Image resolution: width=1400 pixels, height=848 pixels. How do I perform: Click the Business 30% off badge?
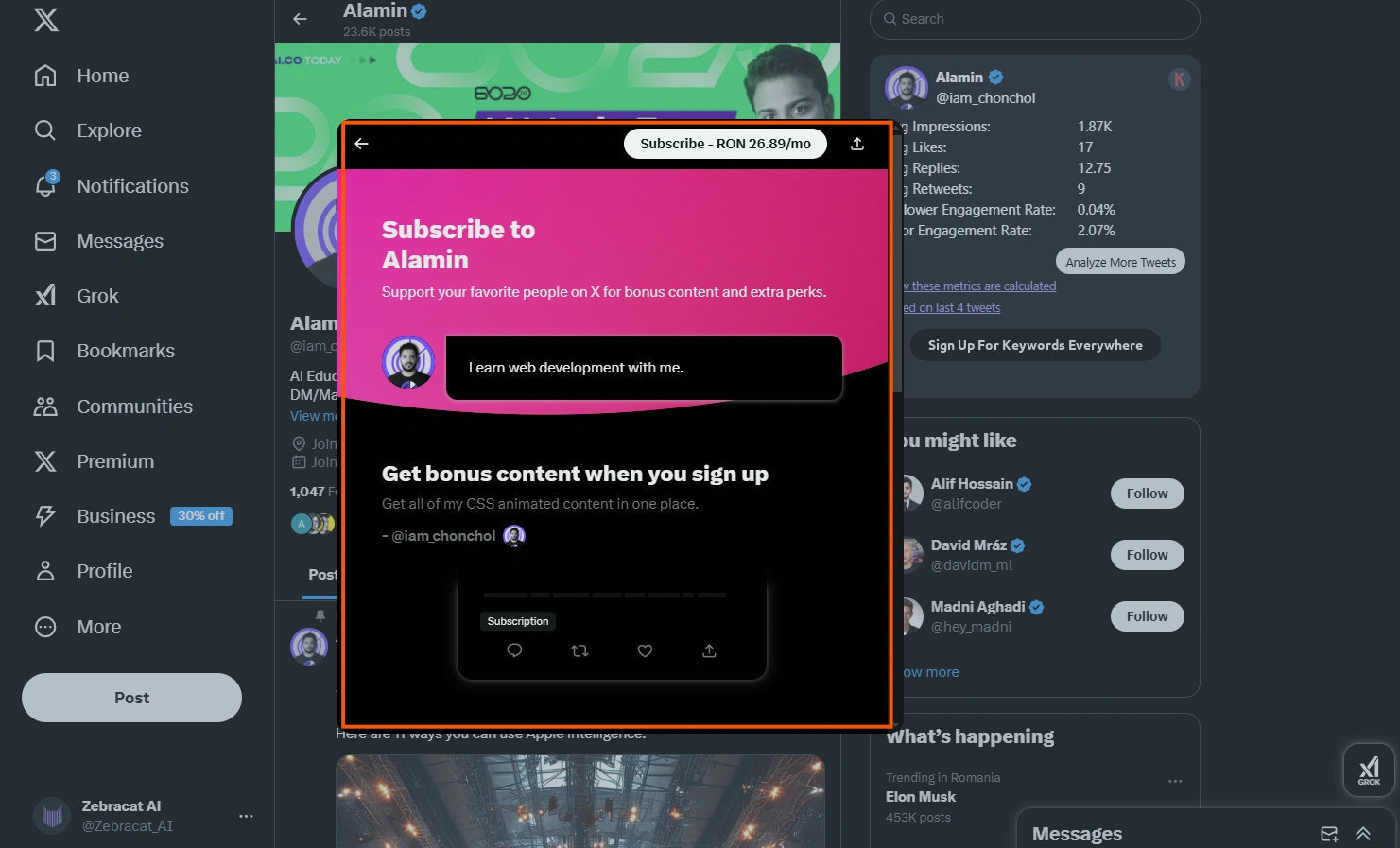pos(201,516)
